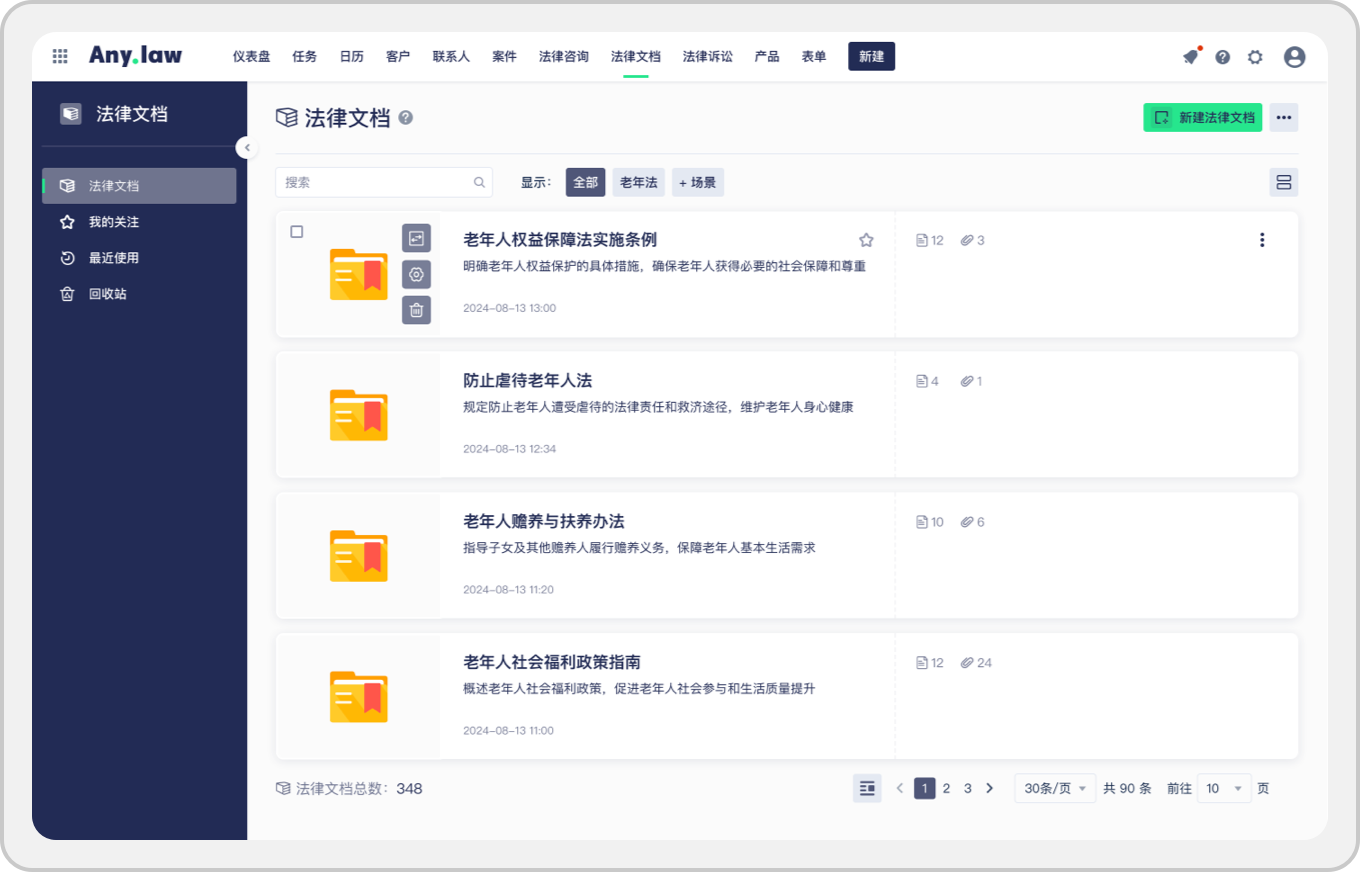Image resolution: width=1360 pixels, height=872 pixels.
Task: Collapse the left sidebar with the chevron
Action: [x=247, y=148]
